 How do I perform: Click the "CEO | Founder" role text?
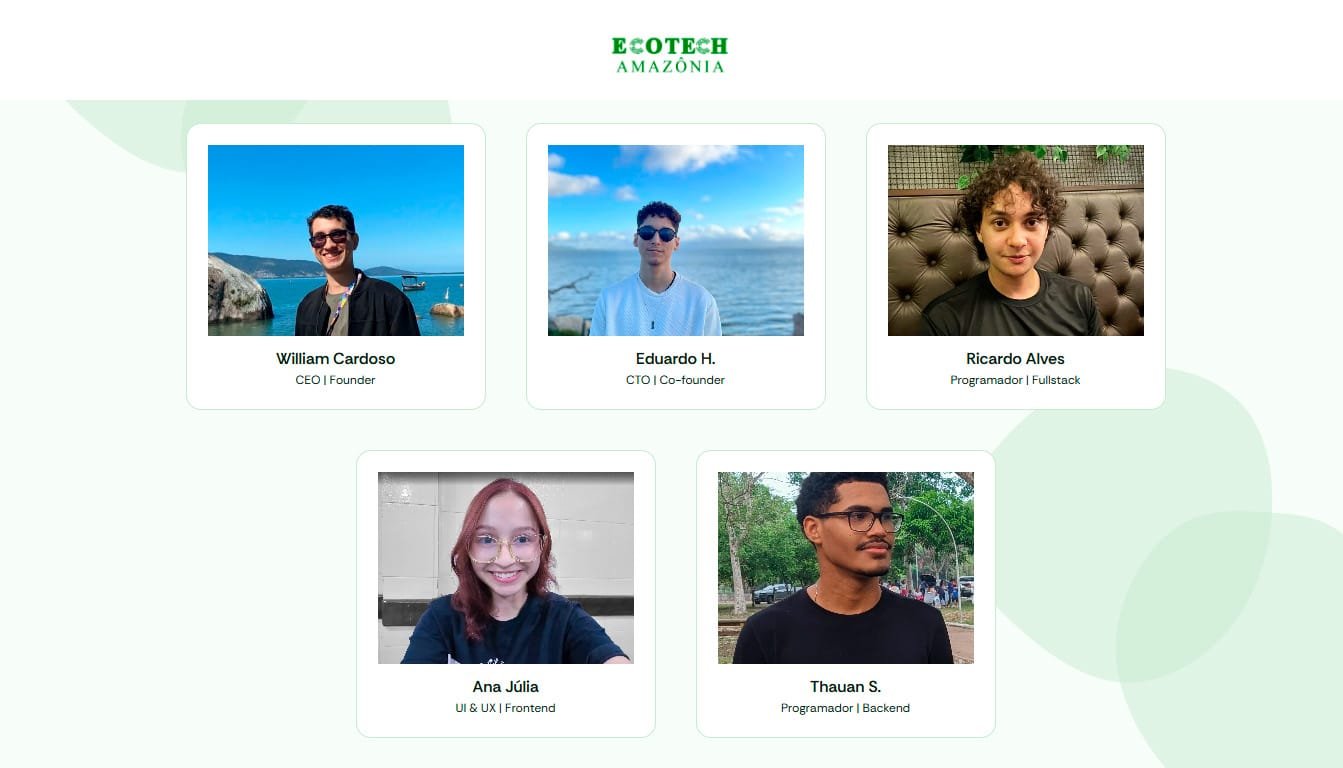click(336, 380)
